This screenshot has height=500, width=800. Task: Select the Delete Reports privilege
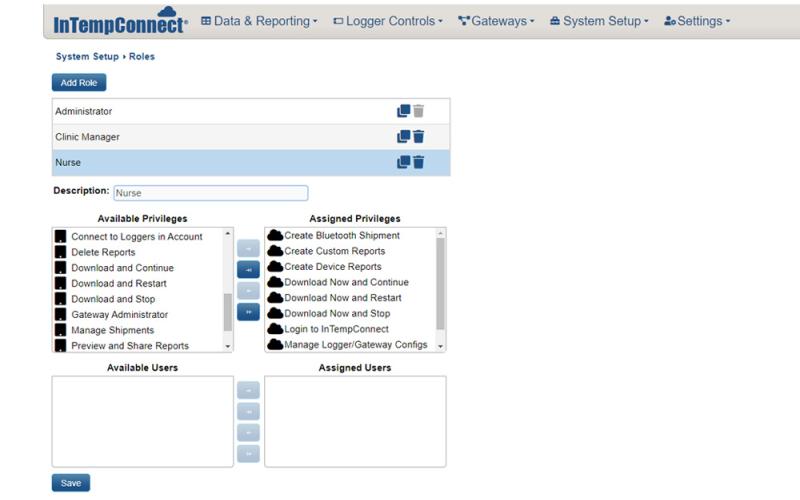(103, 252)
